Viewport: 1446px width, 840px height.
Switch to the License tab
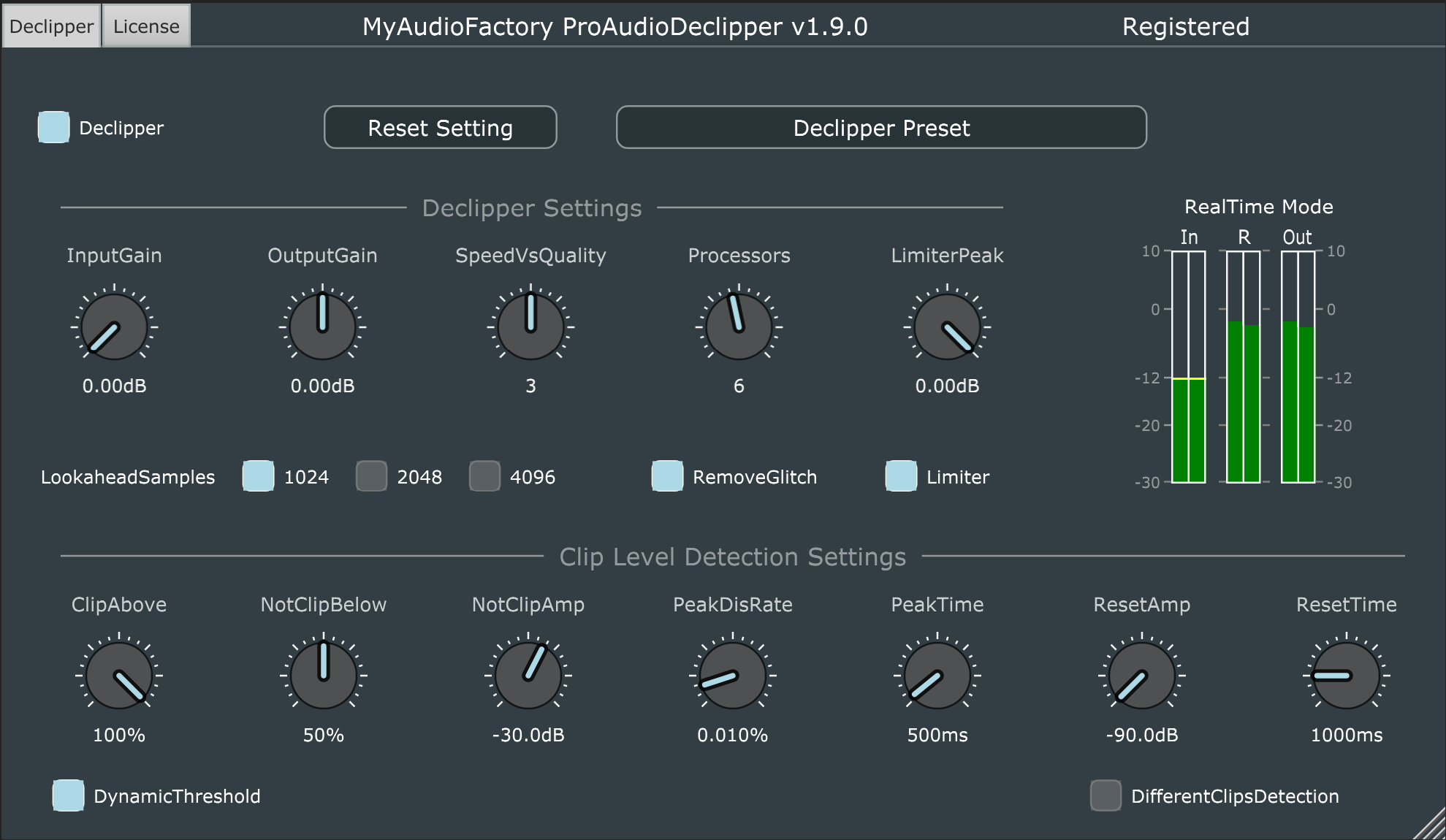[146, 26]
